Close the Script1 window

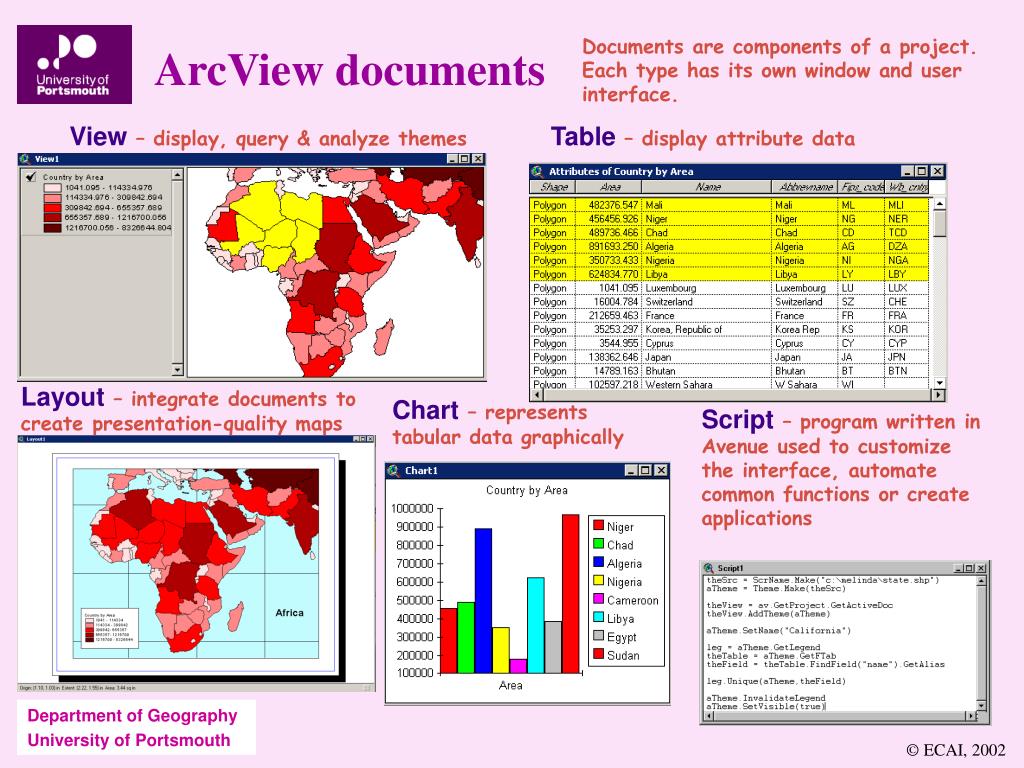[x=981, y=568]
